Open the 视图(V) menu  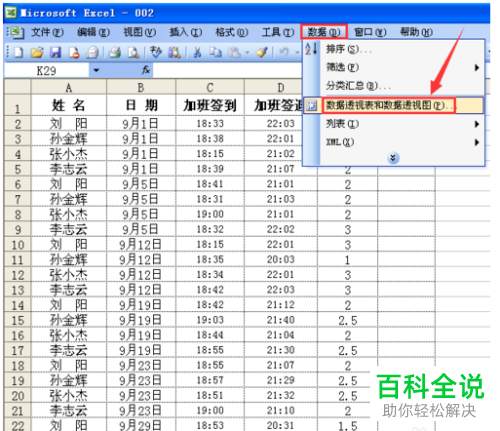[139, 32]
